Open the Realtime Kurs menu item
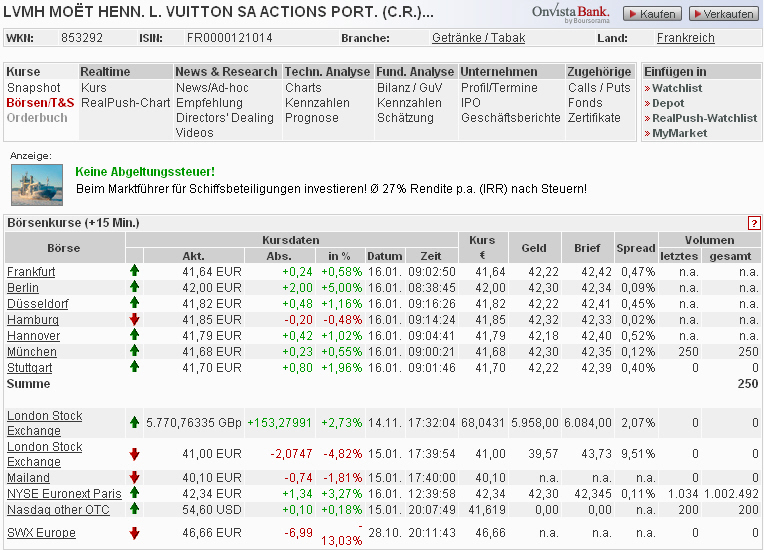The height and width of the screenshot is (550, 764). point(94,88)
